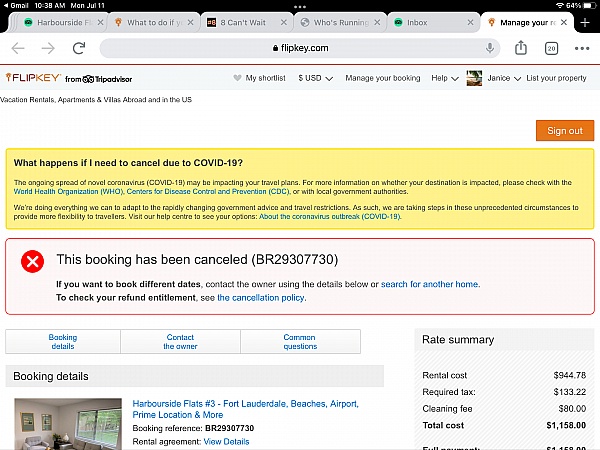Viewport: 600px width, 450px height.
Task: Click the Required tax $133.22 amount
Action: (569, 392)
